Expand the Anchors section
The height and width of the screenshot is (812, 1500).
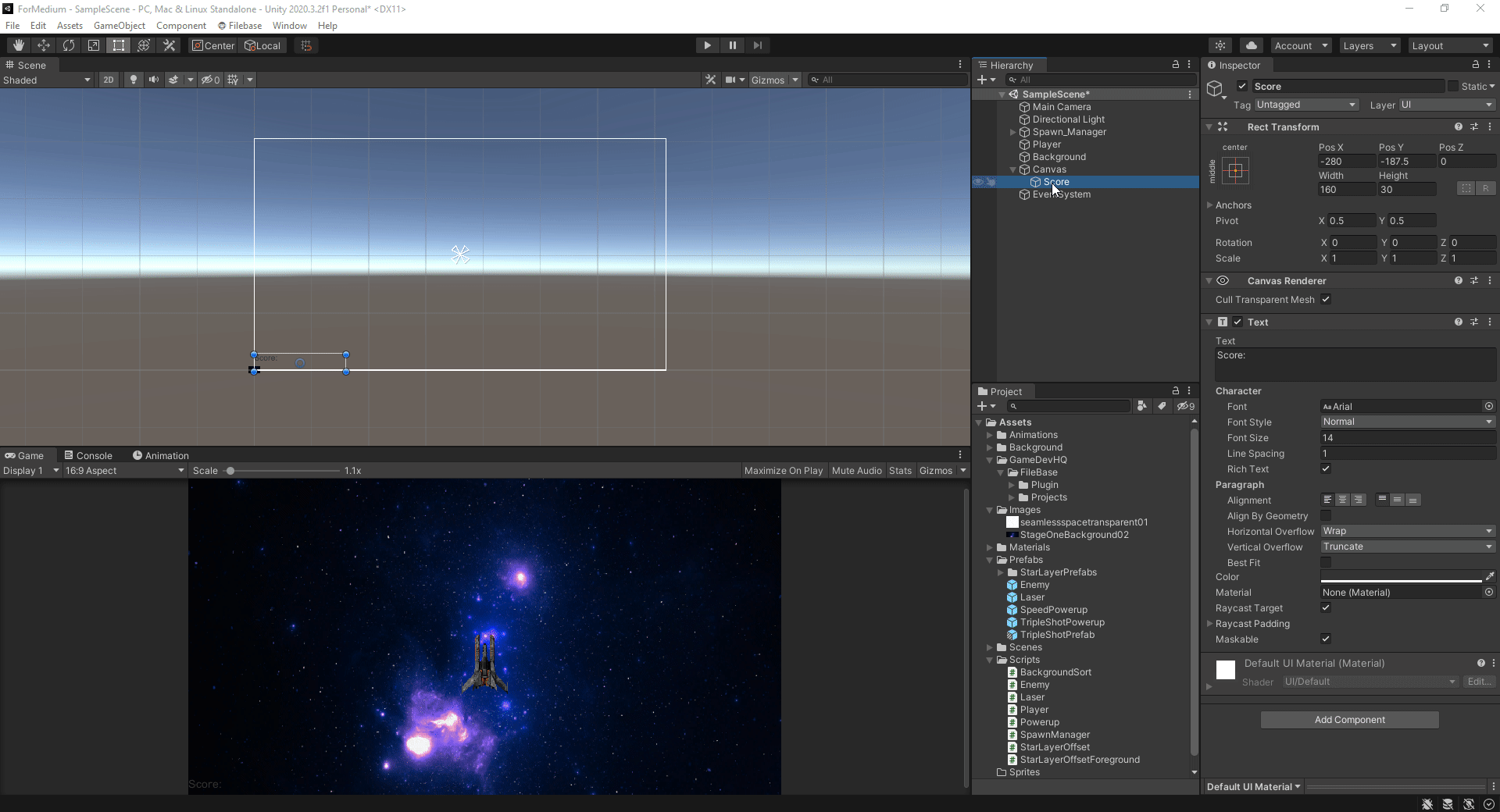tap(1210, 205)
